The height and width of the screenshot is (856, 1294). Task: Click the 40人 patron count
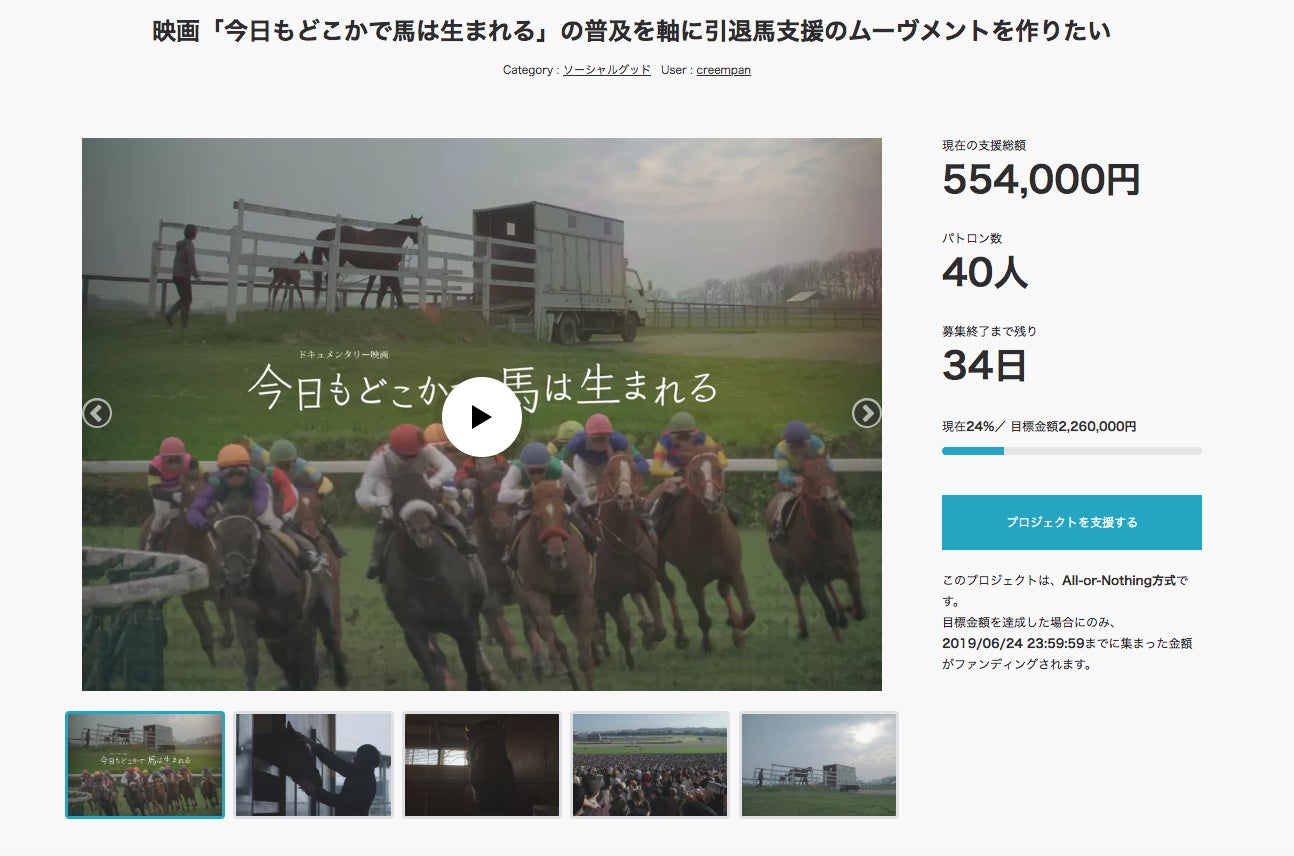click(x=985, y=272)
